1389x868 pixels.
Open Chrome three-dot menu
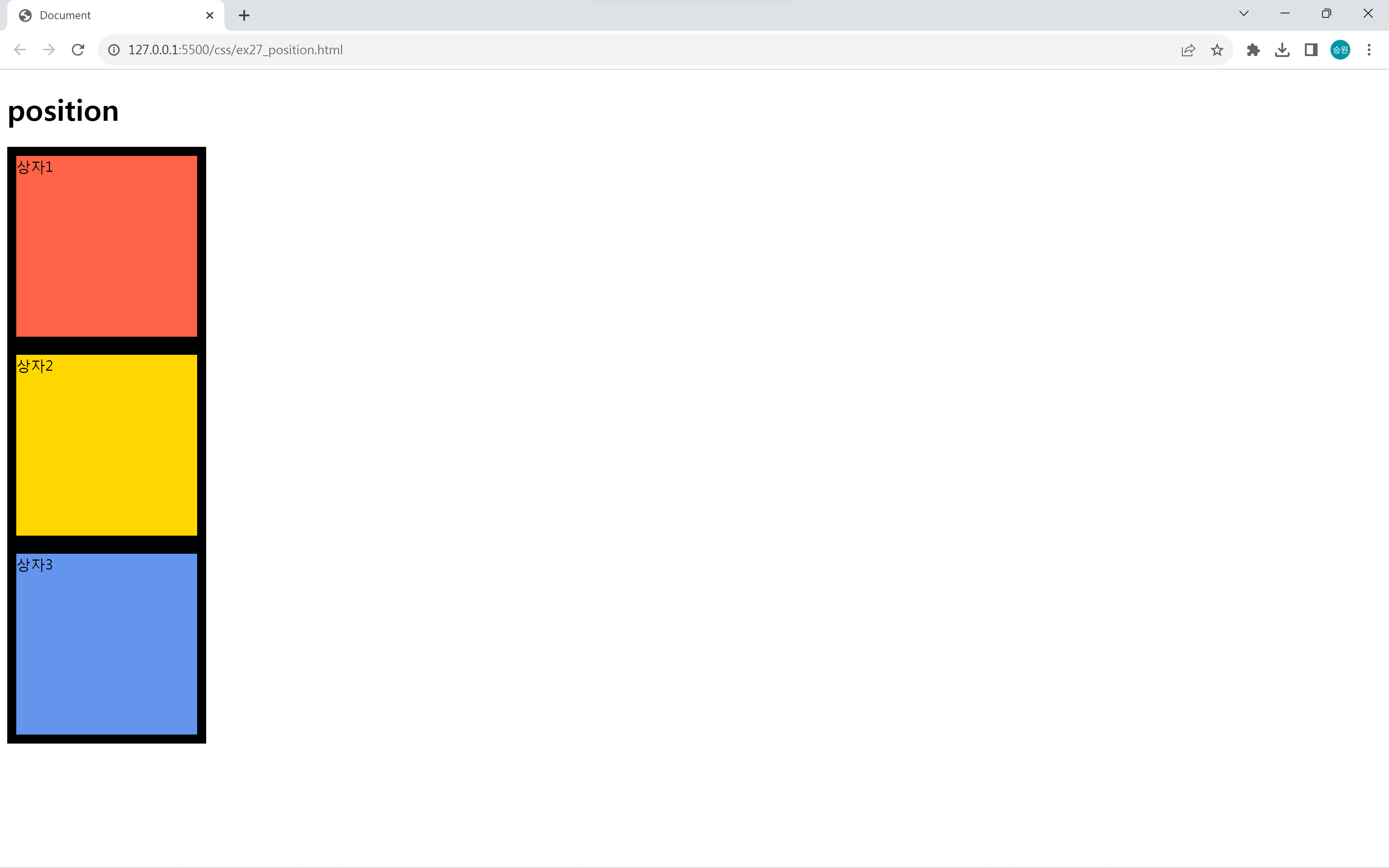click(x=1369, y=50)
